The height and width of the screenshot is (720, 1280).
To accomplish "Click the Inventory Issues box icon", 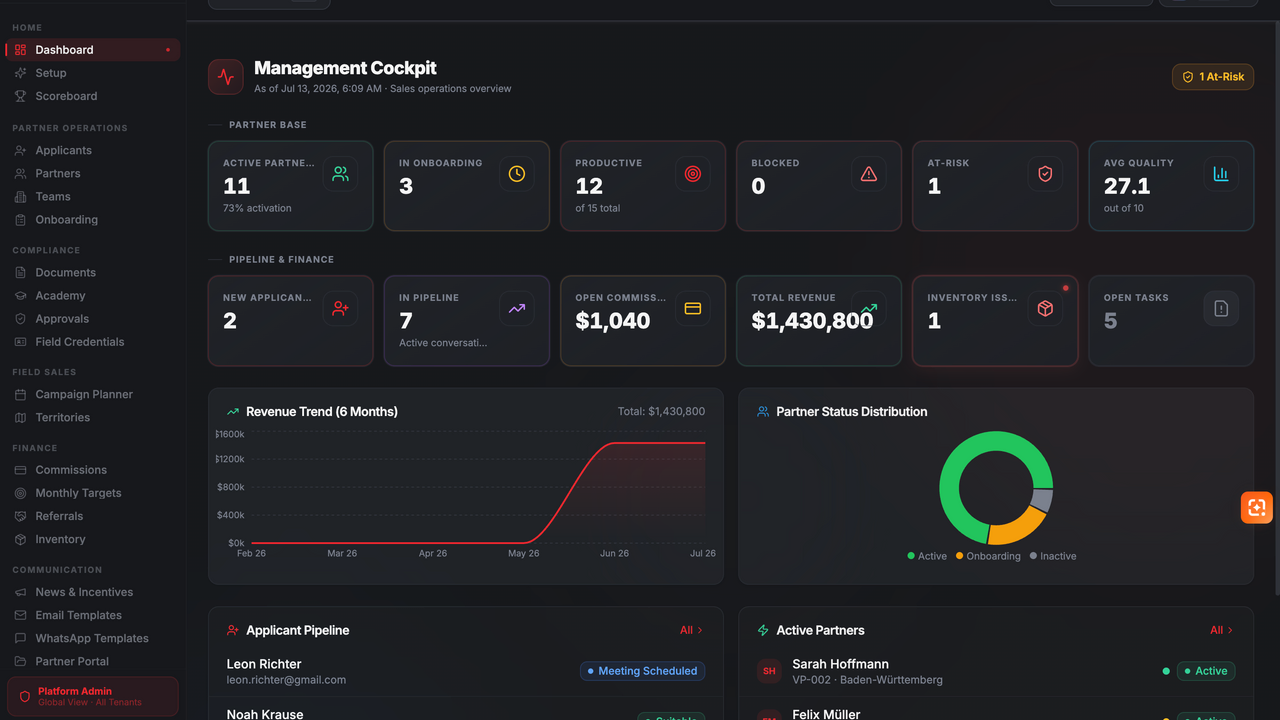I will [x=1045, y=309].
